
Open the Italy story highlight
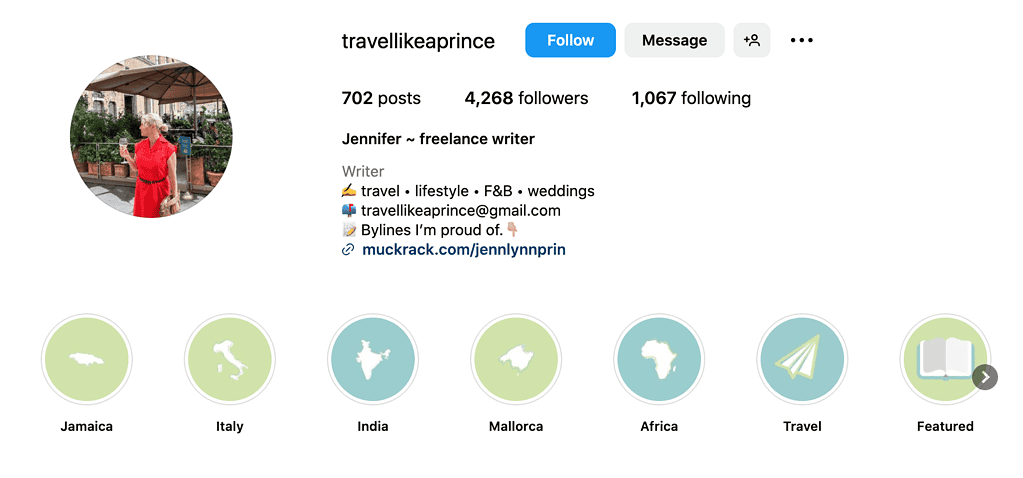coord(230,359)
